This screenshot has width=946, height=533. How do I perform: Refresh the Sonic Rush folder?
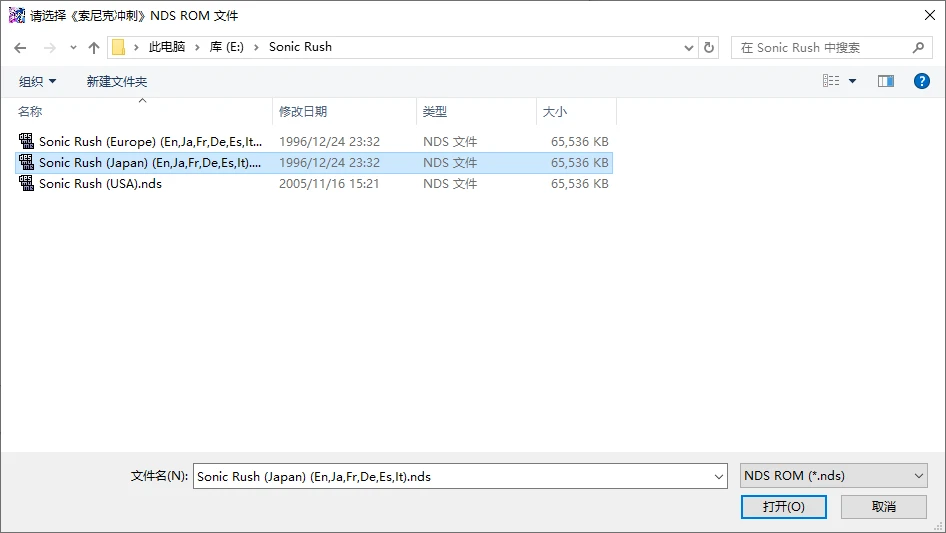pos(709,48)
